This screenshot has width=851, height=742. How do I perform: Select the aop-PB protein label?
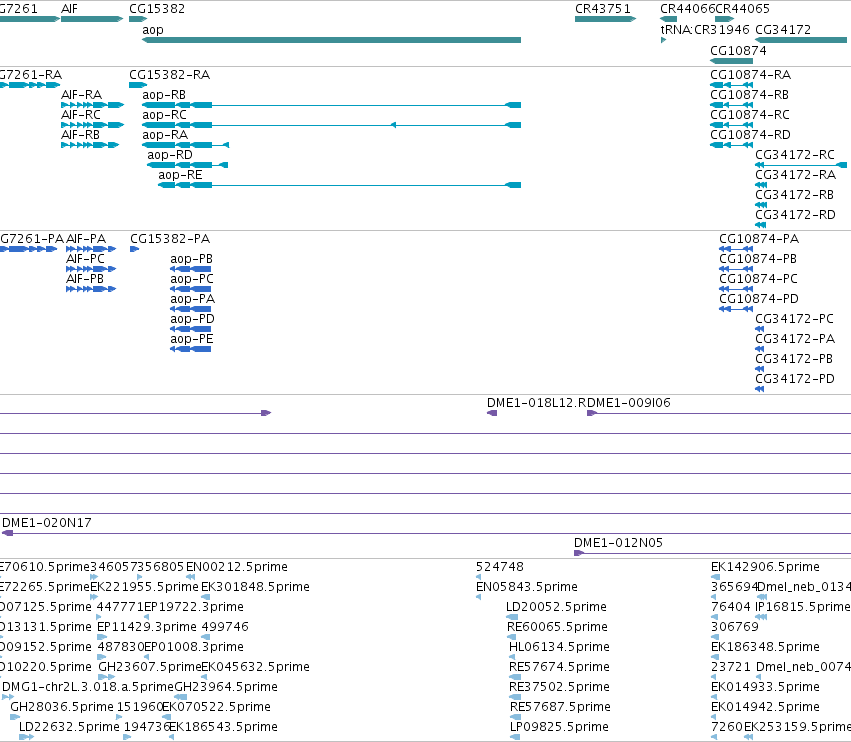[192, 259]
